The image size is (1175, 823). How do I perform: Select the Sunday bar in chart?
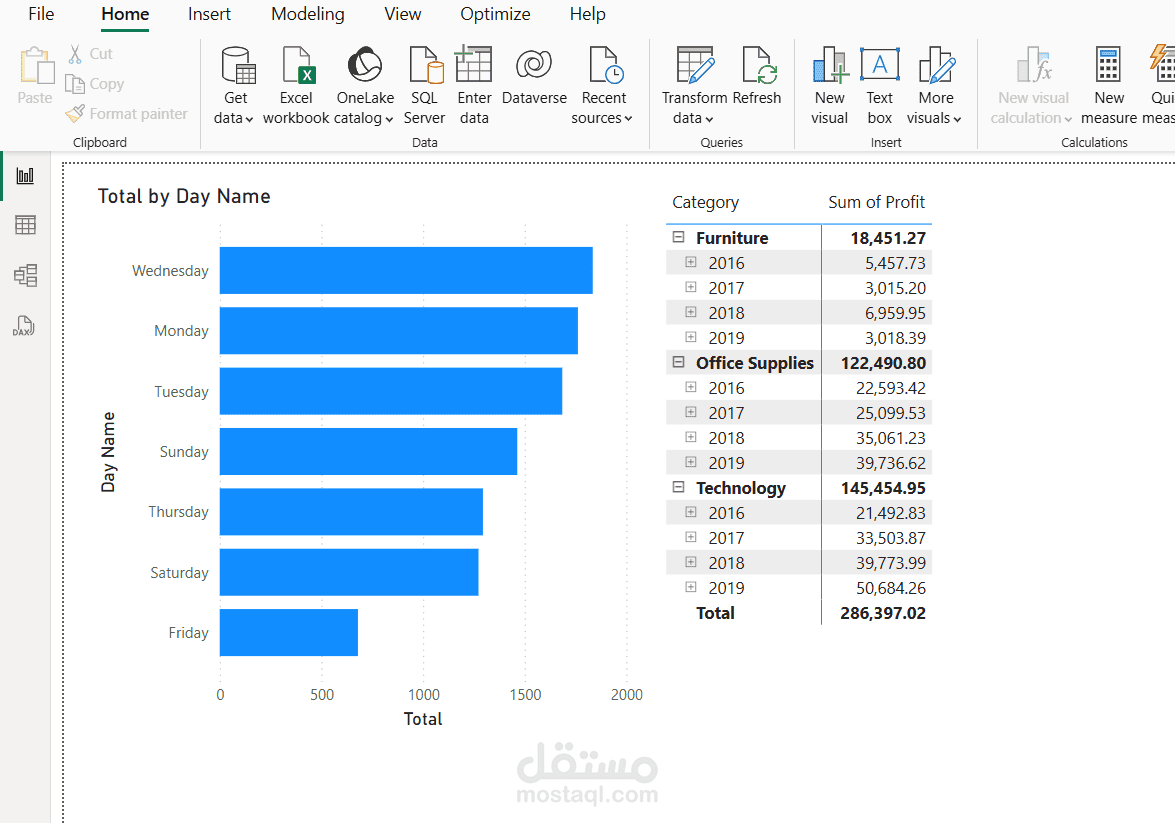pyautogui.click(x=368, y=451)
